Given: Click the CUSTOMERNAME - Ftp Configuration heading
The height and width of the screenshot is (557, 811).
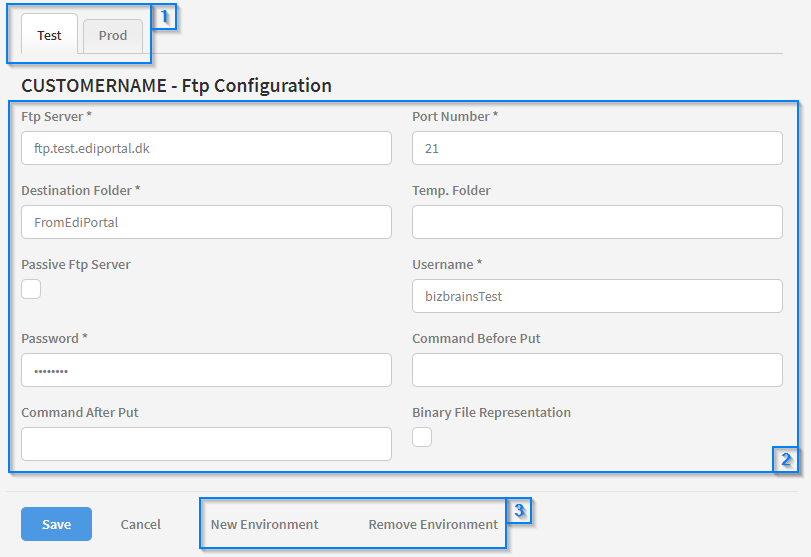Looking at the screenshot, I should pyautogui.click(x=176, y=86).
